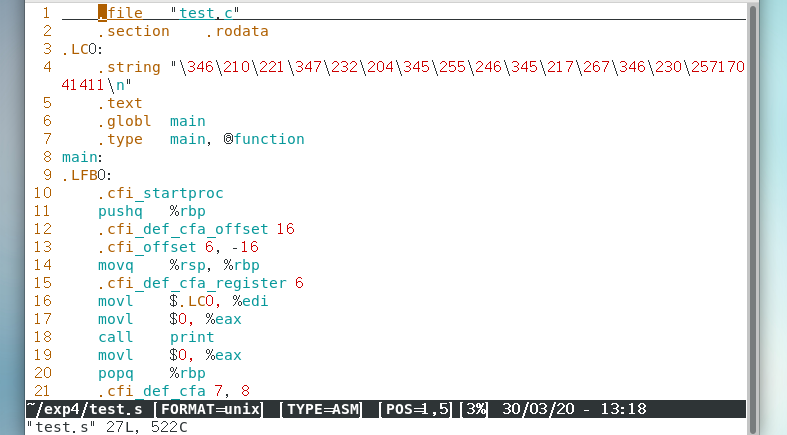Click the .cfi_startproc directive
The height and width of the screenshot is (435, 787).
[160, 193]
